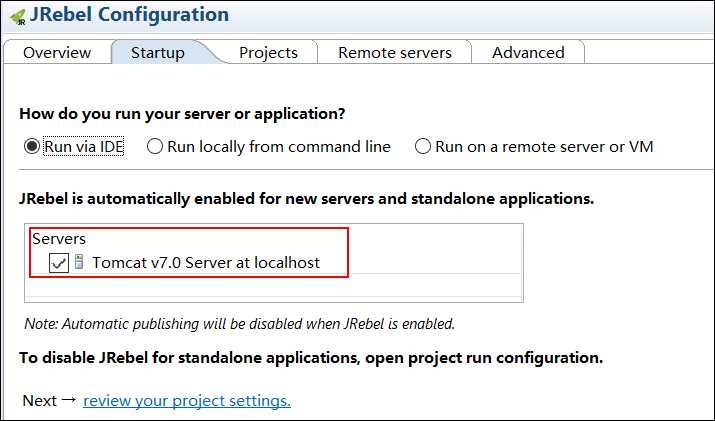Go to the Remote servers tab

395,52
